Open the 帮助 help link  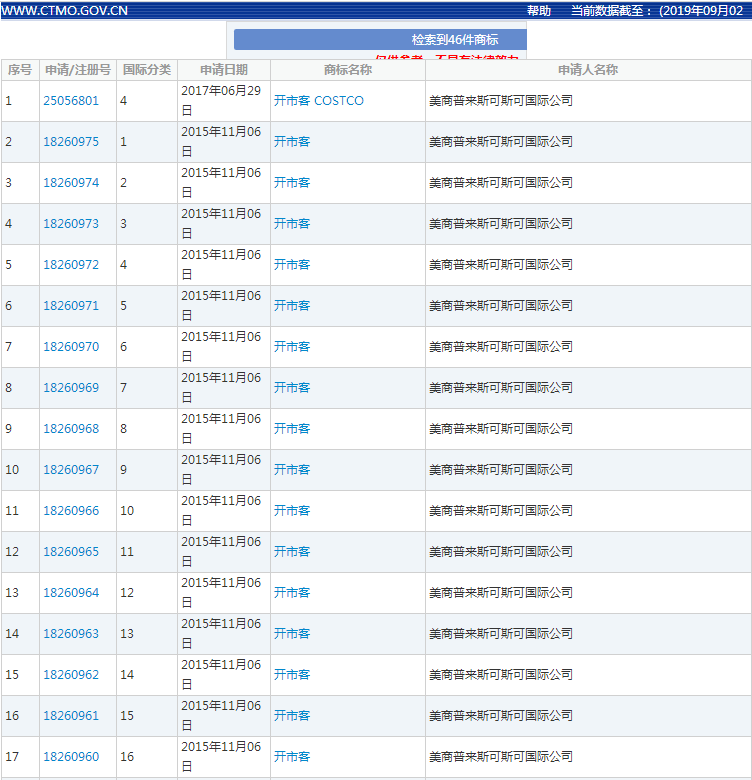539,10
